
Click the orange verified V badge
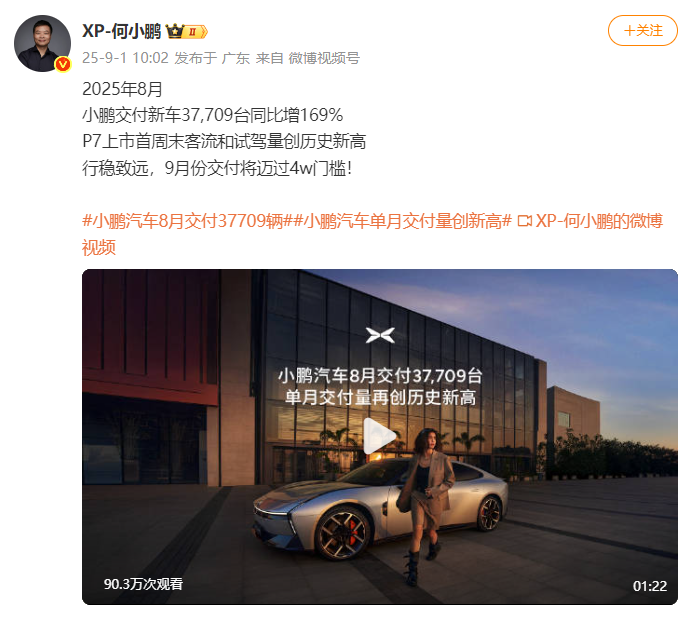(63, 64)
